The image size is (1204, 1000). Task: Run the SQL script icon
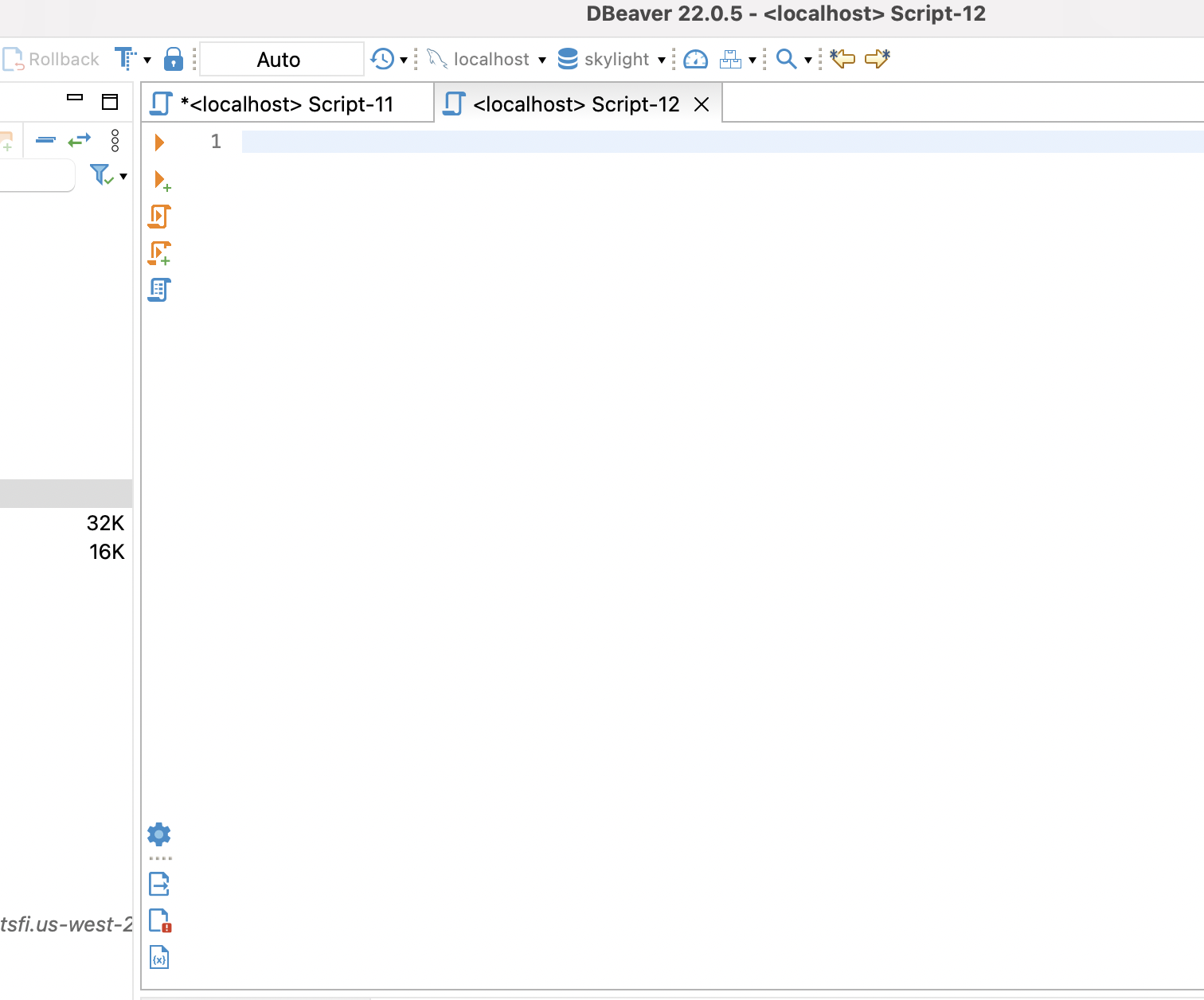point(159,217)
